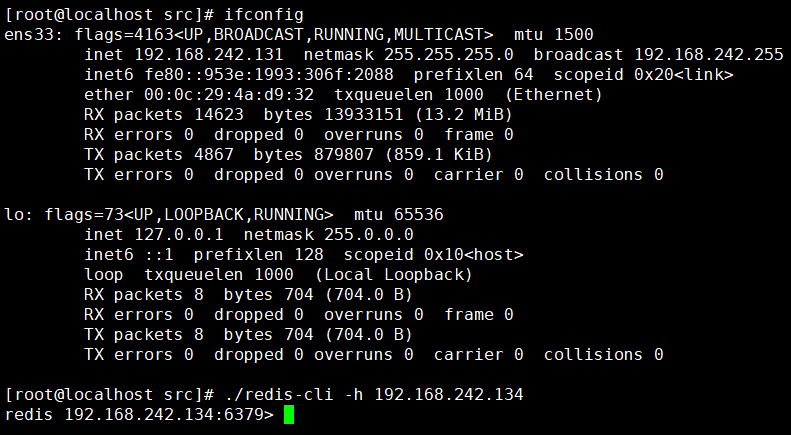Click the 859.1 KiB transmitted size

pos(438,154)
